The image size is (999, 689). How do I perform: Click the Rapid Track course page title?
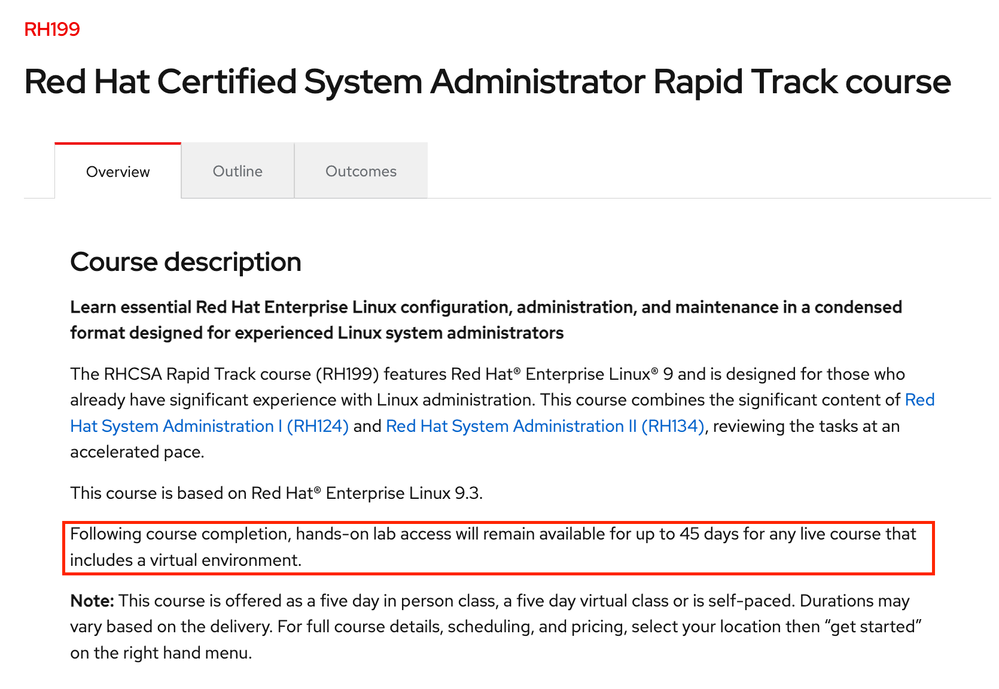(487, 81)
